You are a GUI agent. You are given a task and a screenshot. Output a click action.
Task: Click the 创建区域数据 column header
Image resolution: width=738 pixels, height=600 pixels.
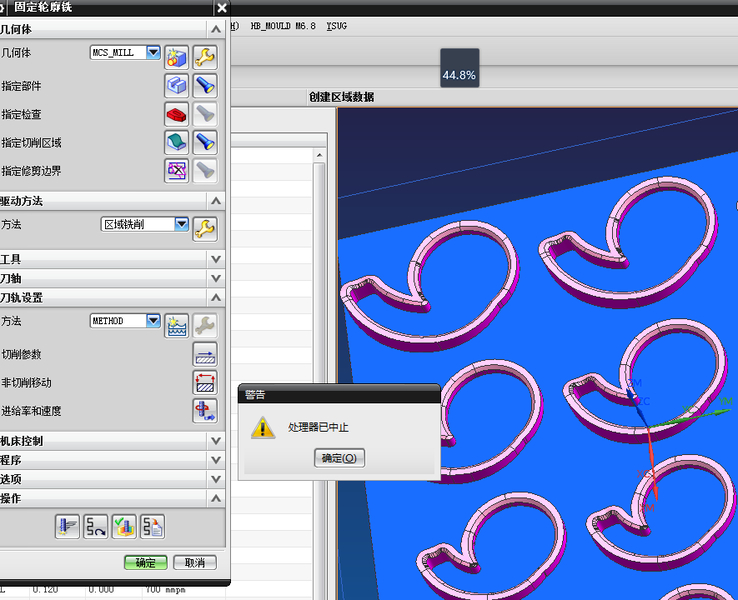(x=341, y=97)
